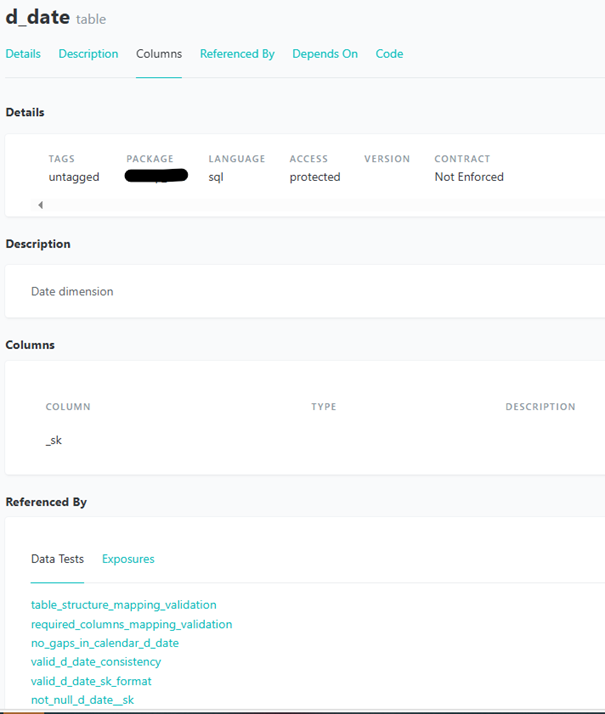Switch to the Exposures sub-tab
This screenshot has height=714, width=605.
128,559
